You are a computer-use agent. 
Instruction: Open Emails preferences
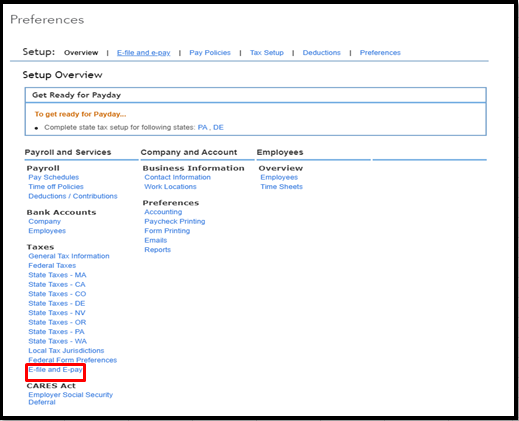156,240
